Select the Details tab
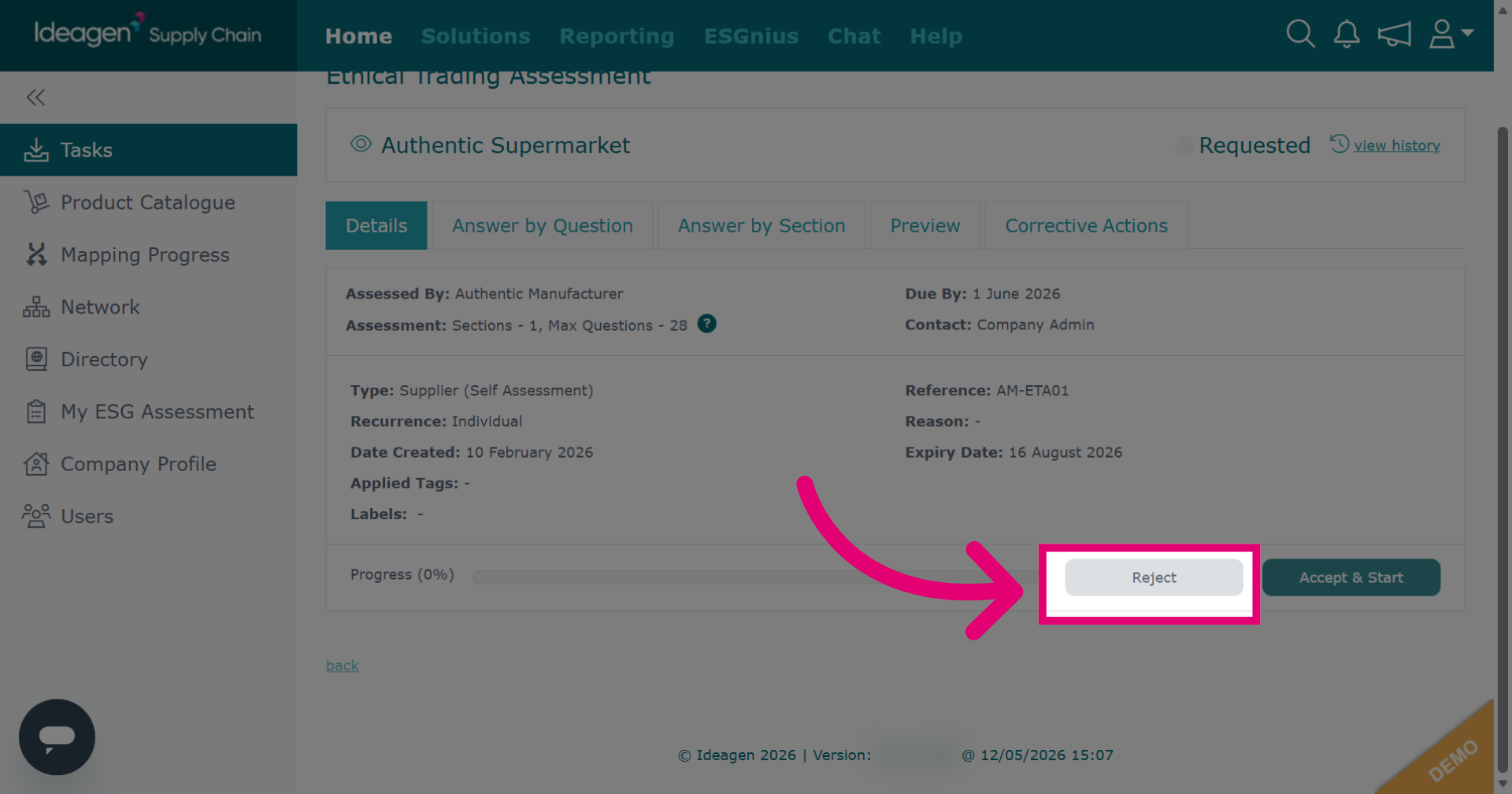The image size is (1512, 794). coord(376,226)
